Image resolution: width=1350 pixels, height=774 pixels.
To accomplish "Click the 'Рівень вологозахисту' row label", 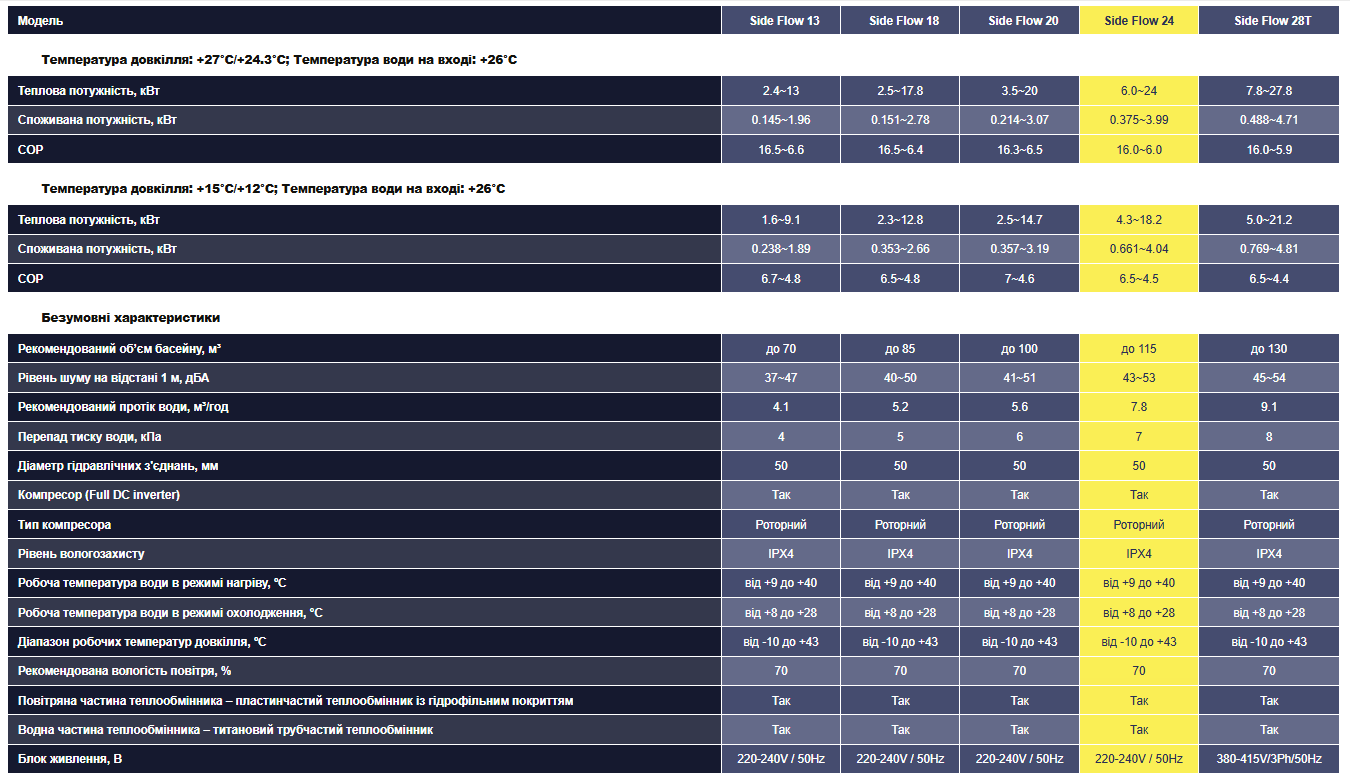I will [82, 554].
